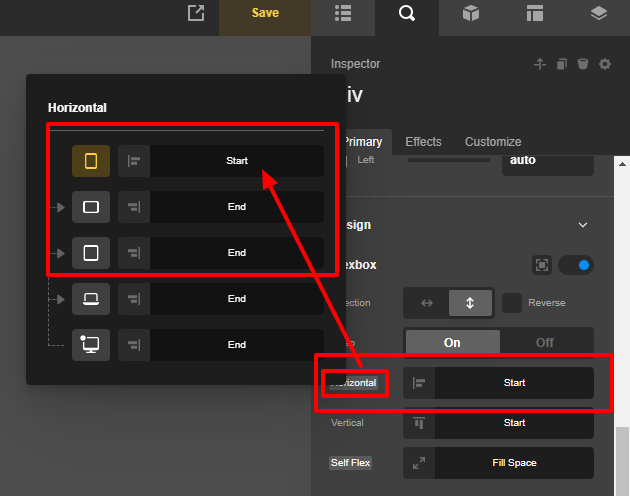Viewport: 630px width, 496px height.
Task: Open the outline list panel icon
Action: (343, 13)
